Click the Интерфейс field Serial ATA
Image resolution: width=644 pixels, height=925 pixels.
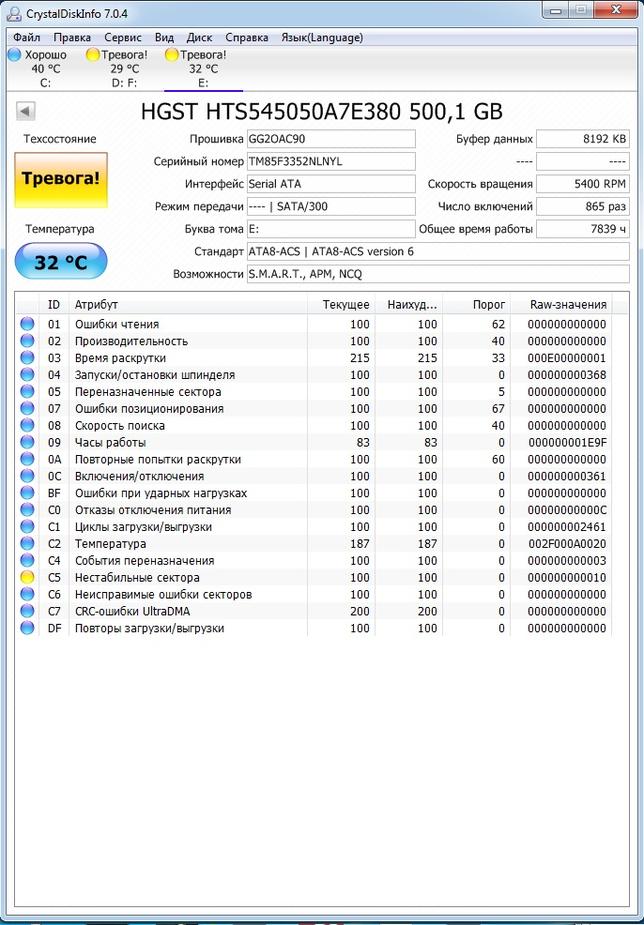[331, 184]
